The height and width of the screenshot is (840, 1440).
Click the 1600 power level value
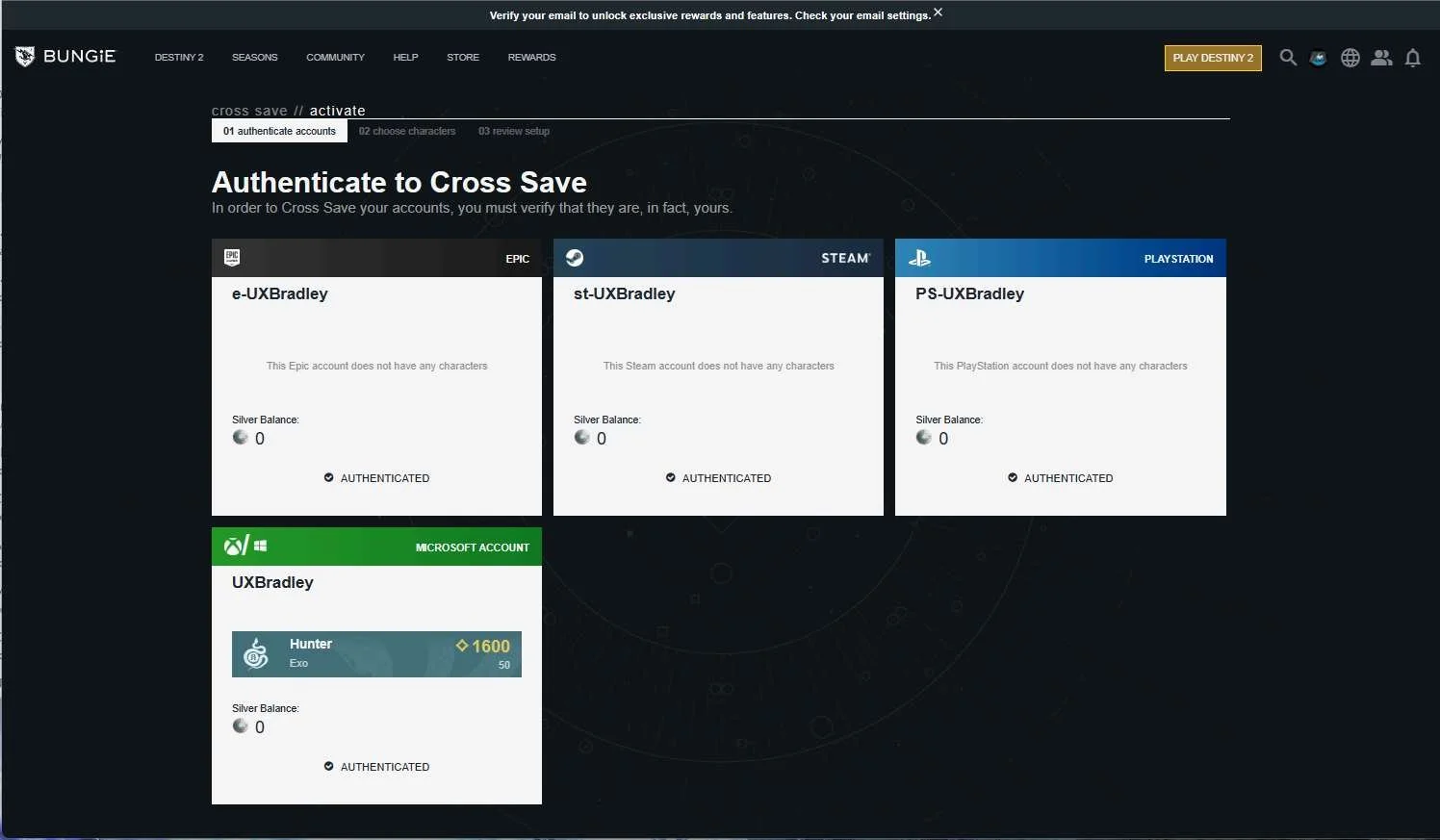coord(491,647)
